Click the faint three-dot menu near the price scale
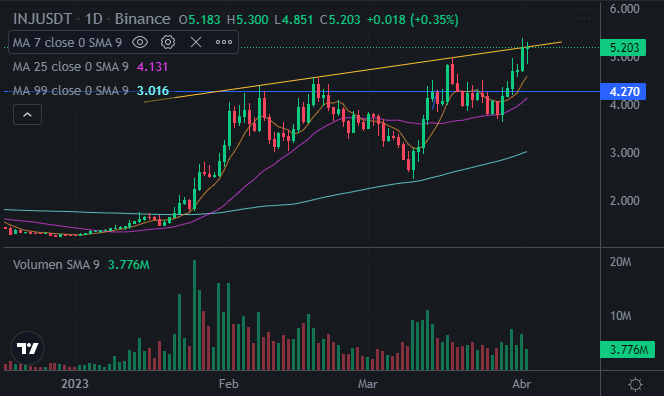This screenshot has height=396, width=664. click(584, 19)
